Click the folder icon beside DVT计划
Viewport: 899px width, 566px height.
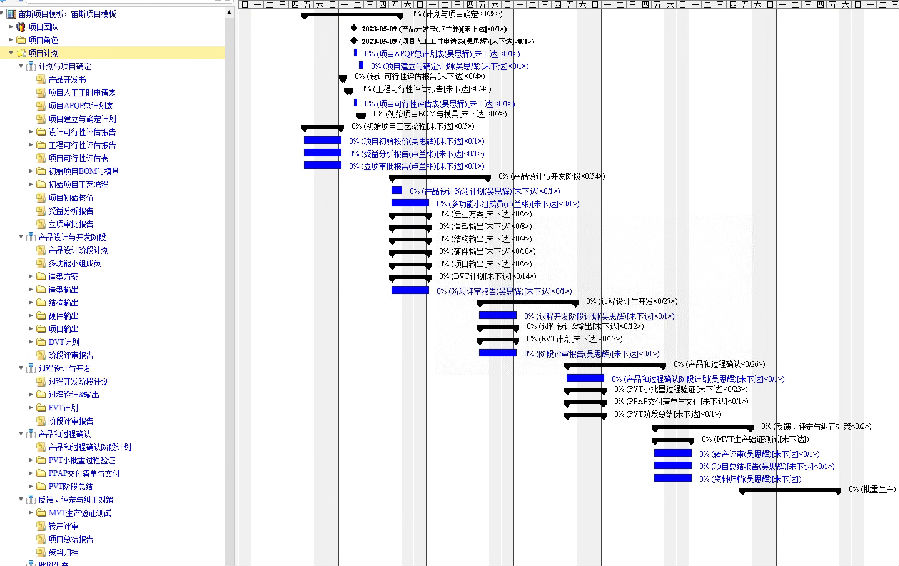[x=41, y=342]
